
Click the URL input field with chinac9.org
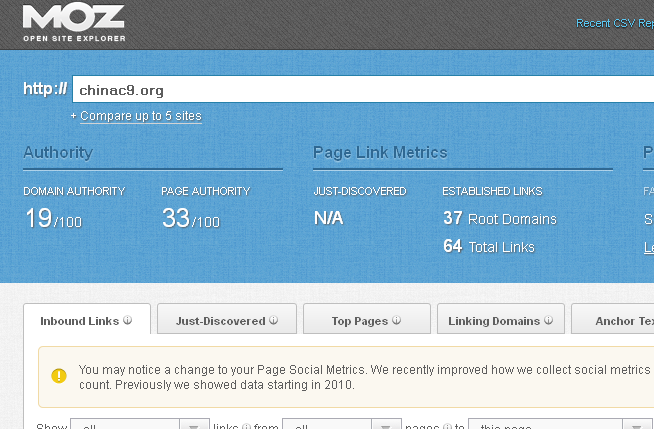(363, 89)
